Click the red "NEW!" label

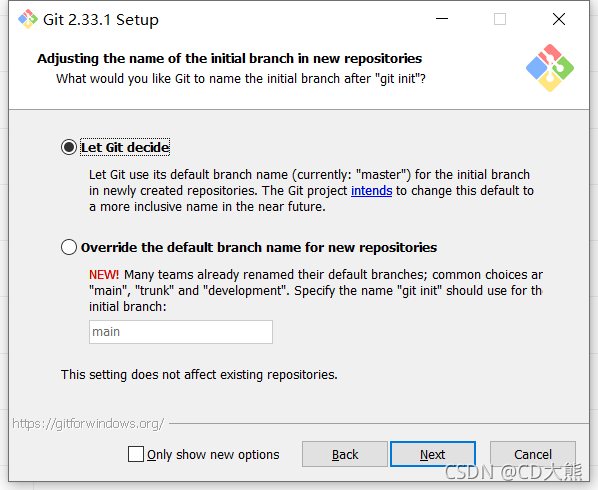pyautogui.click(x=104, y=275)
